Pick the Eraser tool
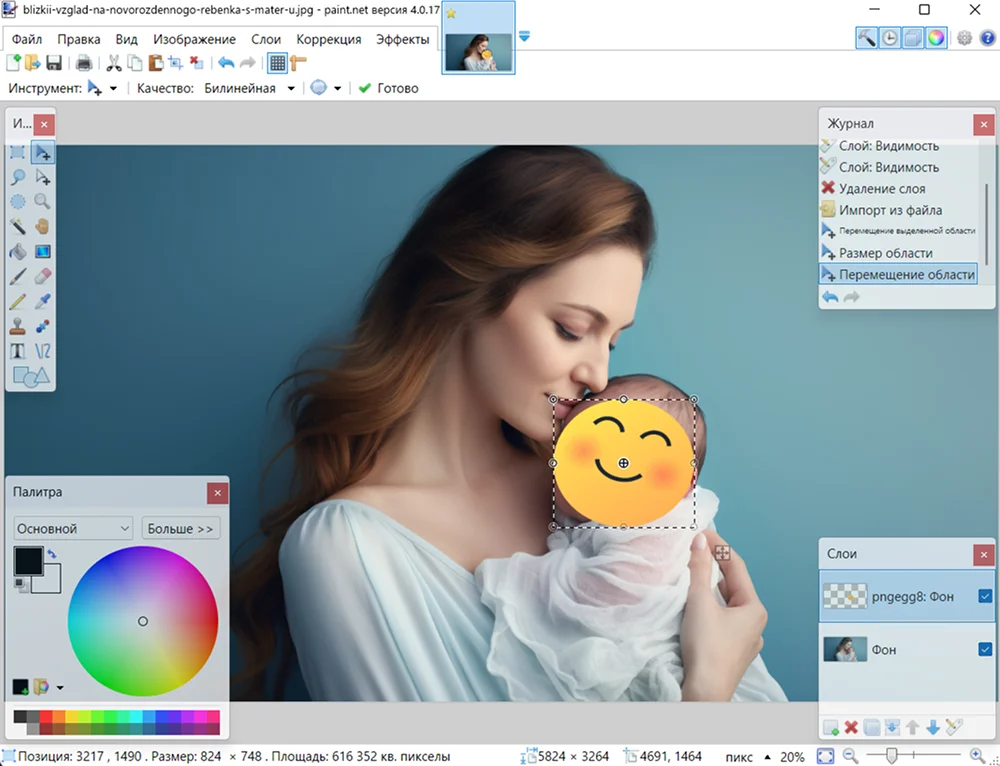The height and width of the screenshot is (766, 1000). tap(42, 277)
